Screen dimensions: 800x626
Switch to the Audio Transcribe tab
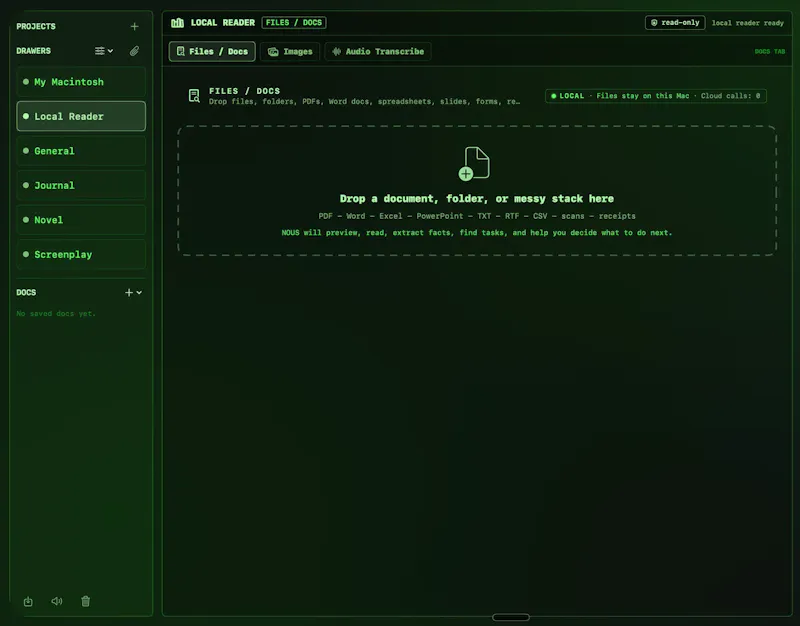click(x=378, y=52)
